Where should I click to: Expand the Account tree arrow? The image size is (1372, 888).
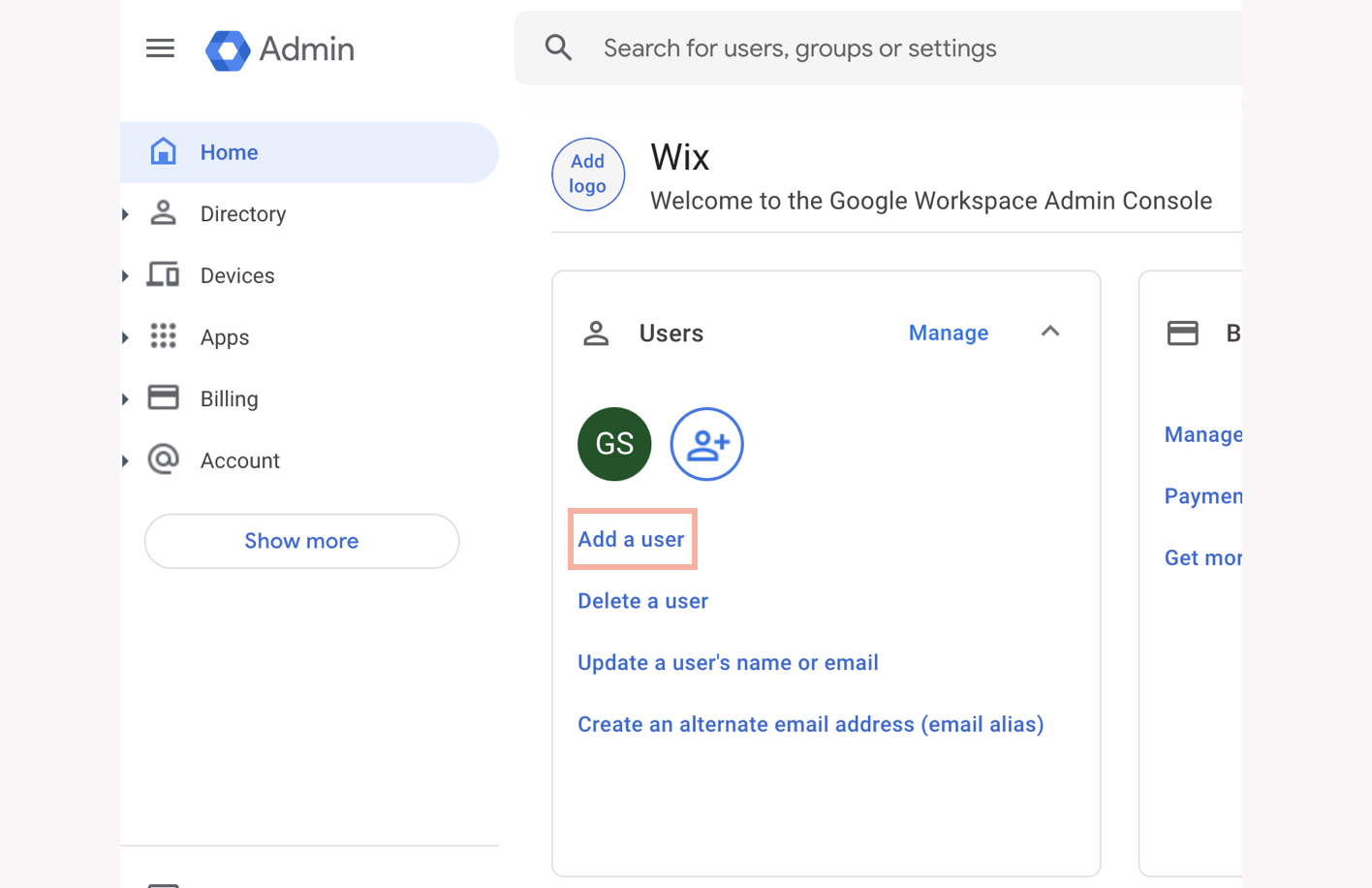(125, 461)
